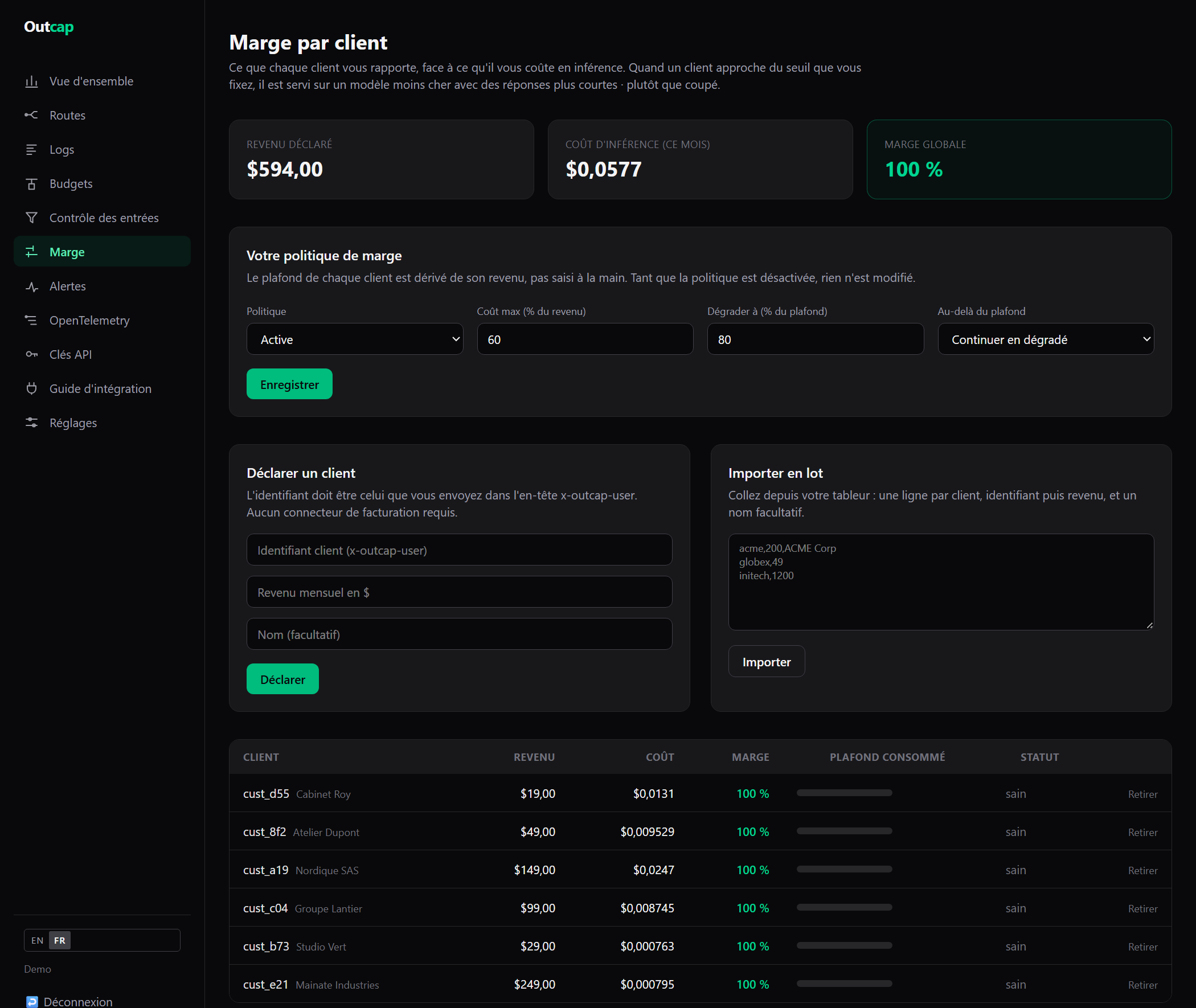
Task: Click the MARGE GLOBALE 100 % value
Action: [913, 169]
